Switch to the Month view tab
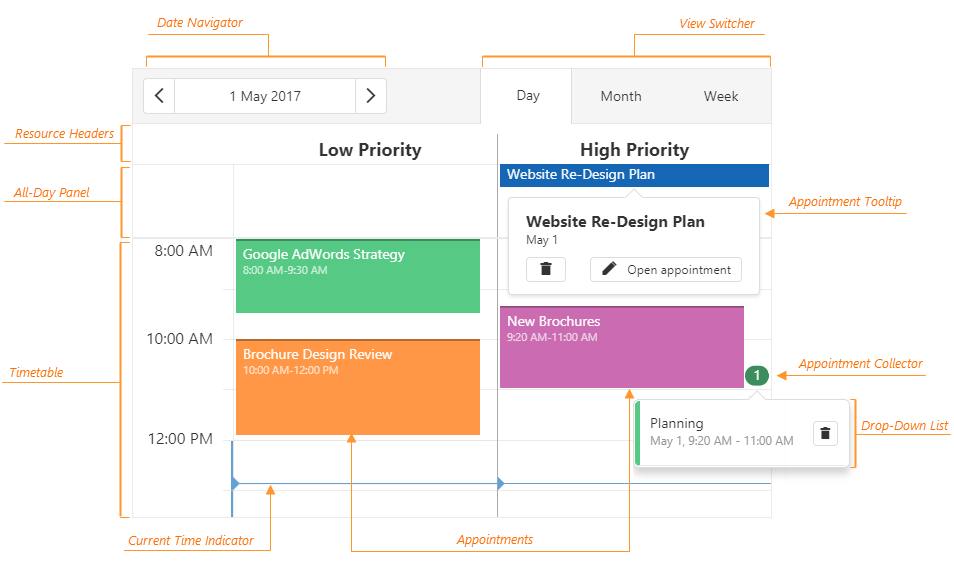Viewport: 954px width, 564px height. 621,96
